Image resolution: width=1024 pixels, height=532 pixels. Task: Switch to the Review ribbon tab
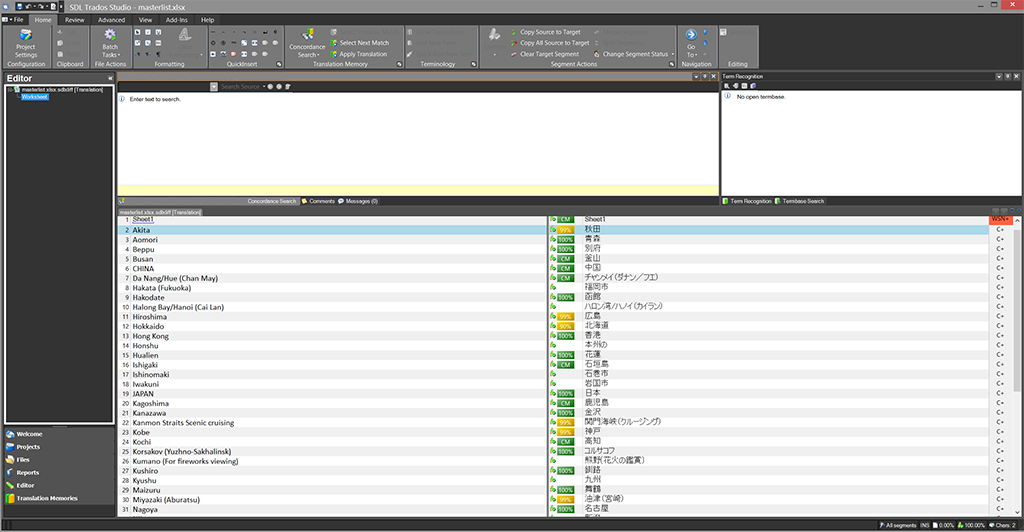click(74, 19)
